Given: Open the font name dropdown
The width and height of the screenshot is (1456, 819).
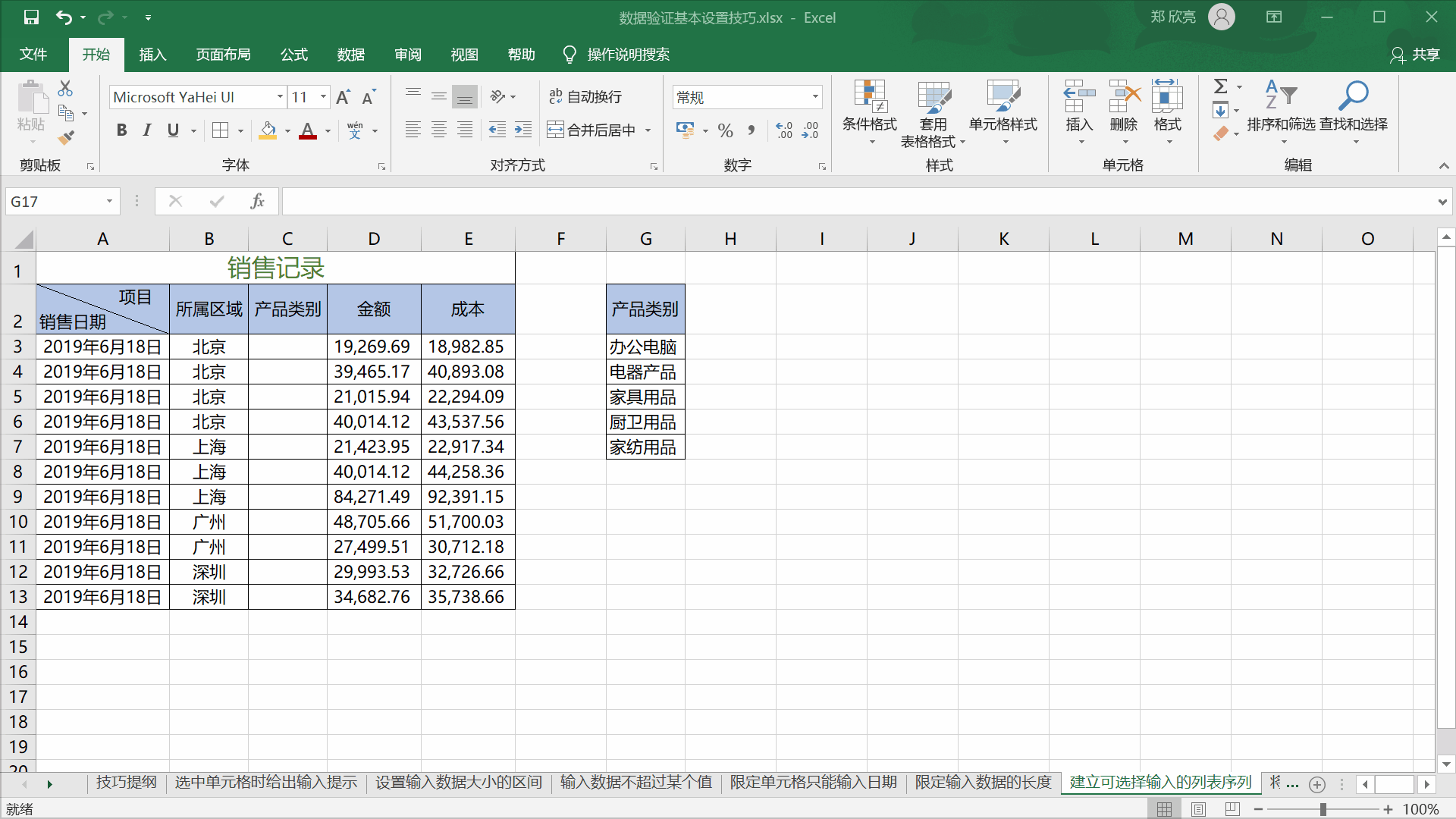Looking at the screenshot, I should 280,97.
